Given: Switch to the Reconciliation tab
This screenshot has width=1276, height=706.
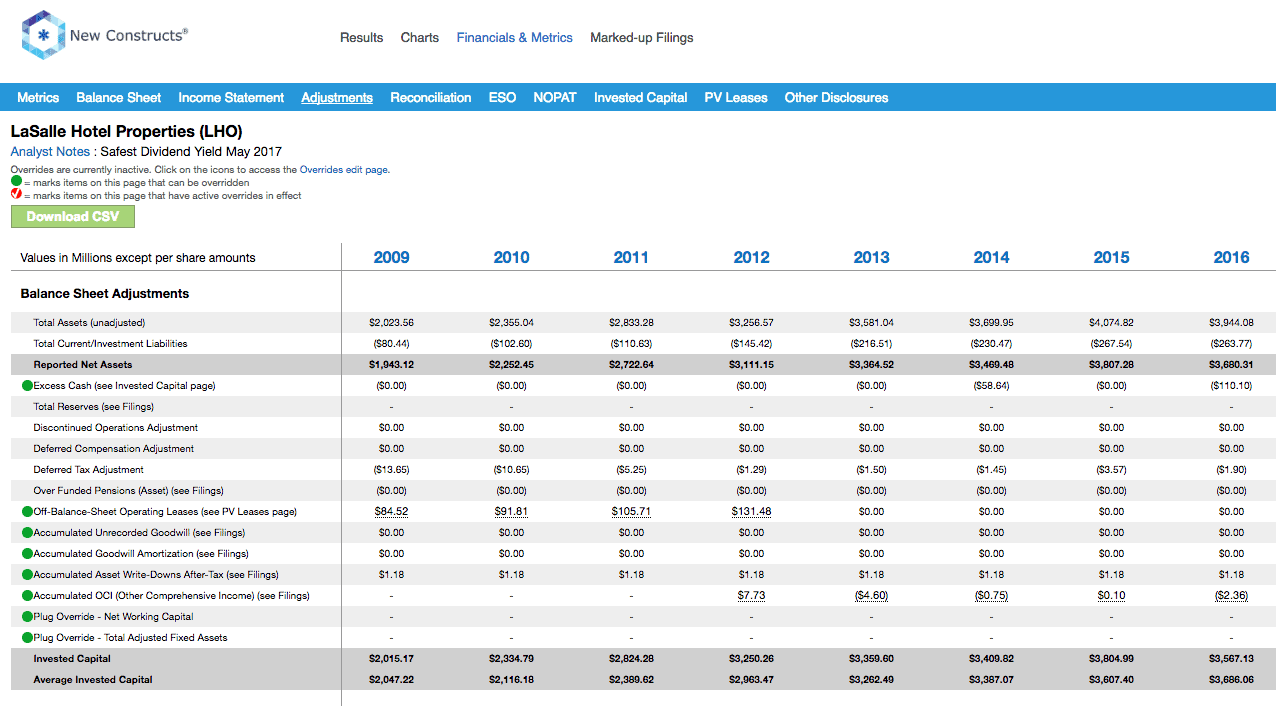Looking at the screenshot, I should coord(431,97).
